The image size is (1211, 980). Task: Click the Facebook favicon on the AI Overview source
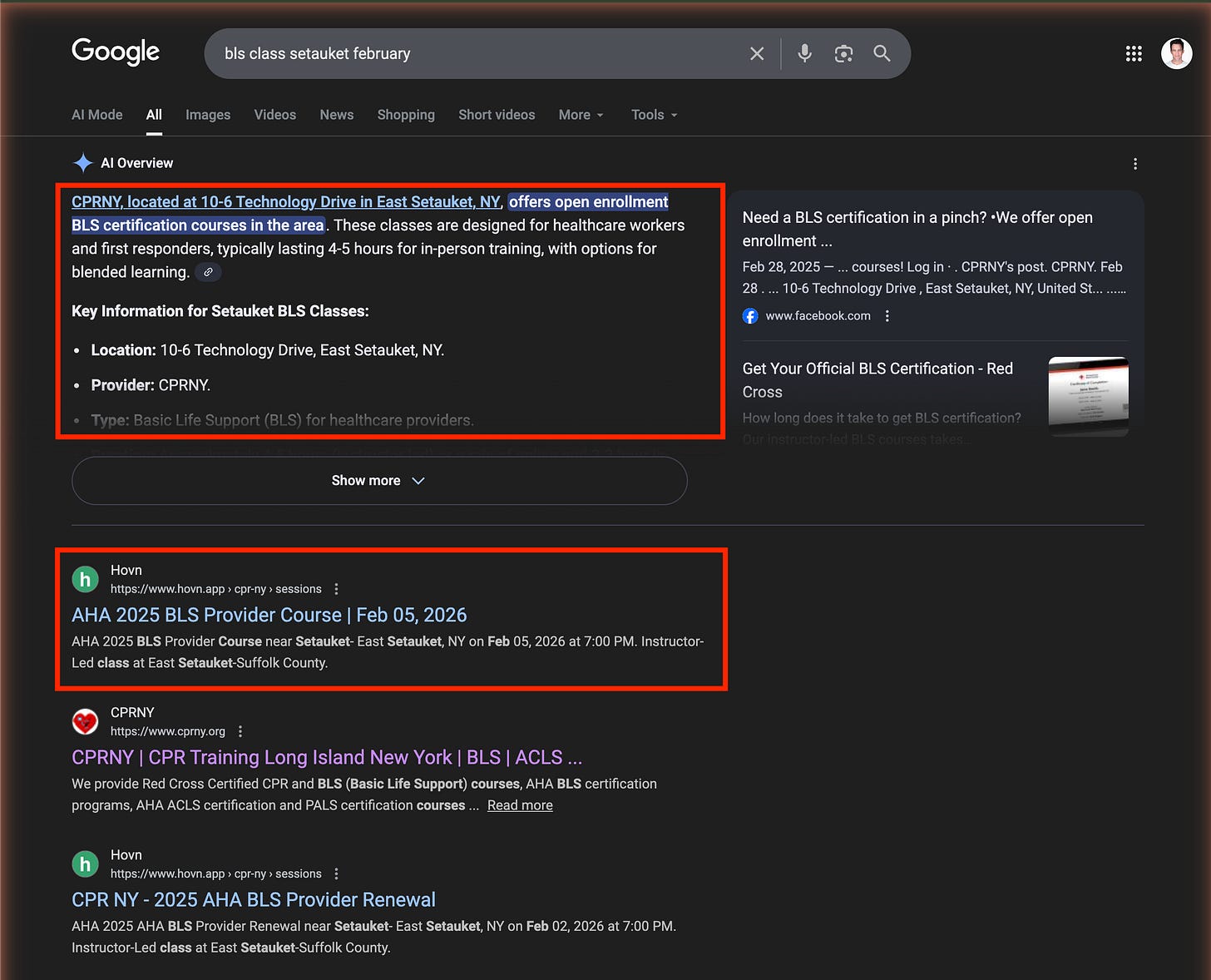(x=749, y=315)
